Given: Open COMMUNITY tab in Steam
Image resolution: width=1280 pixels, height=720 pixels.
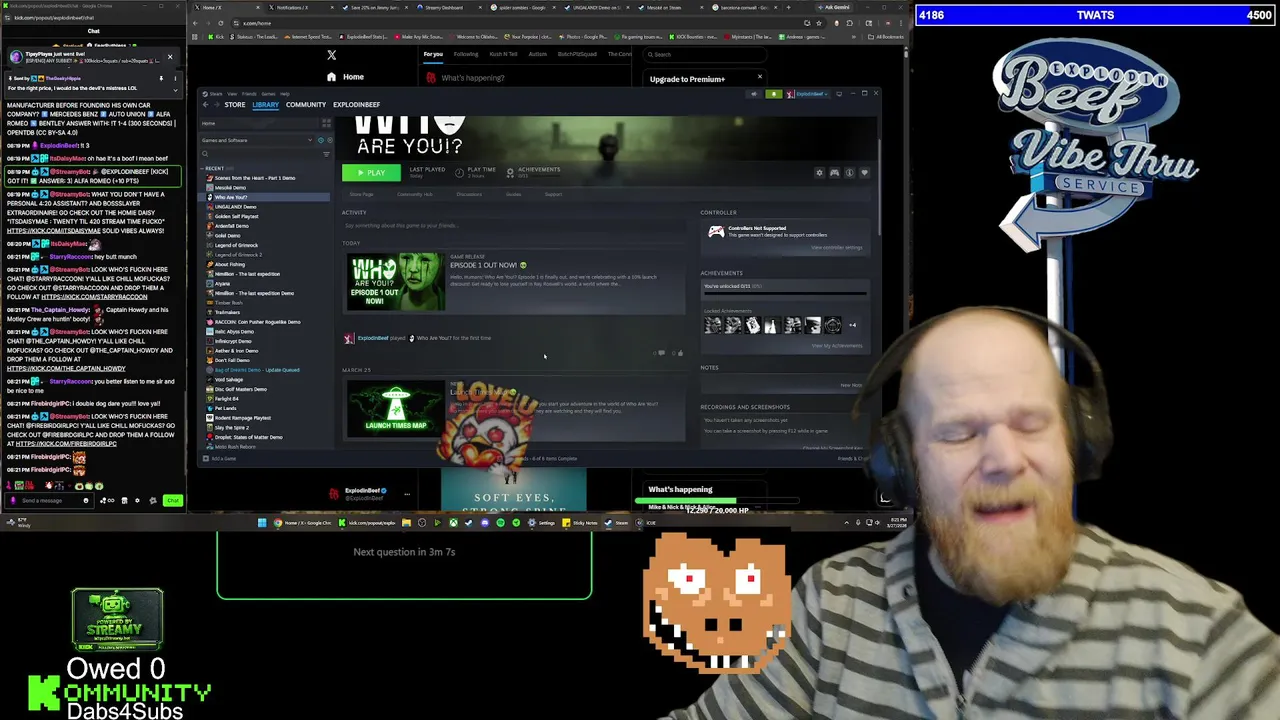Looking at the screenshot, I should tap(306, 105).
